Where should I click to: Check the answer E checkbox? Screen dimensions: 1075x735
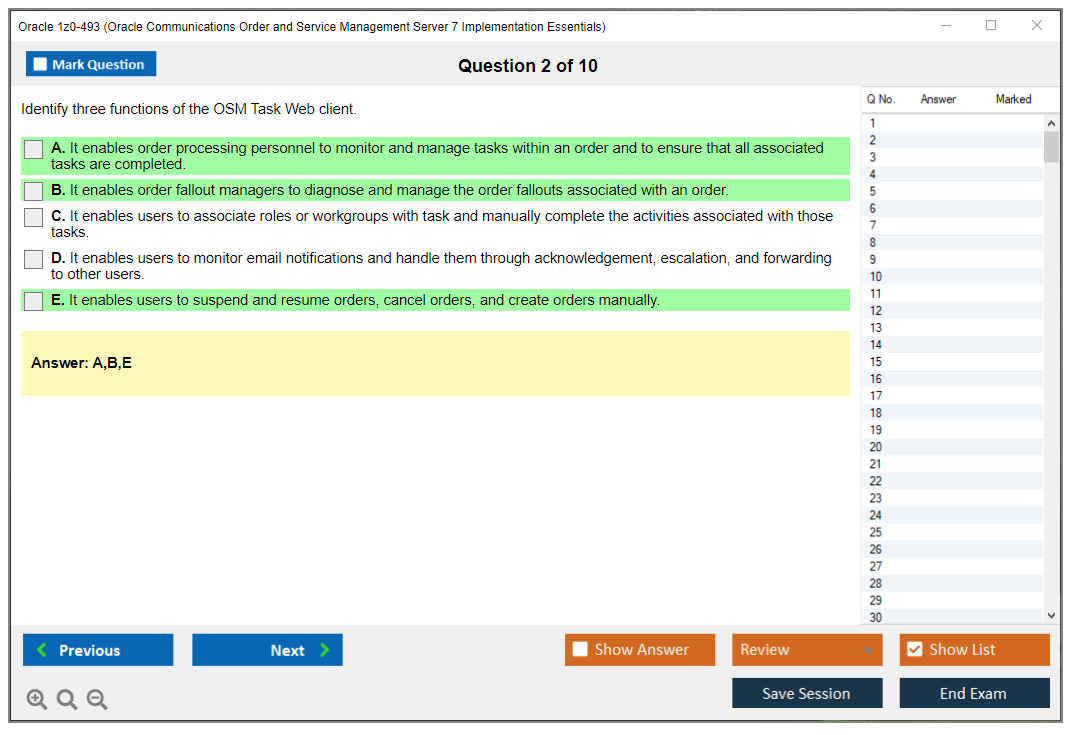point(33,300)
